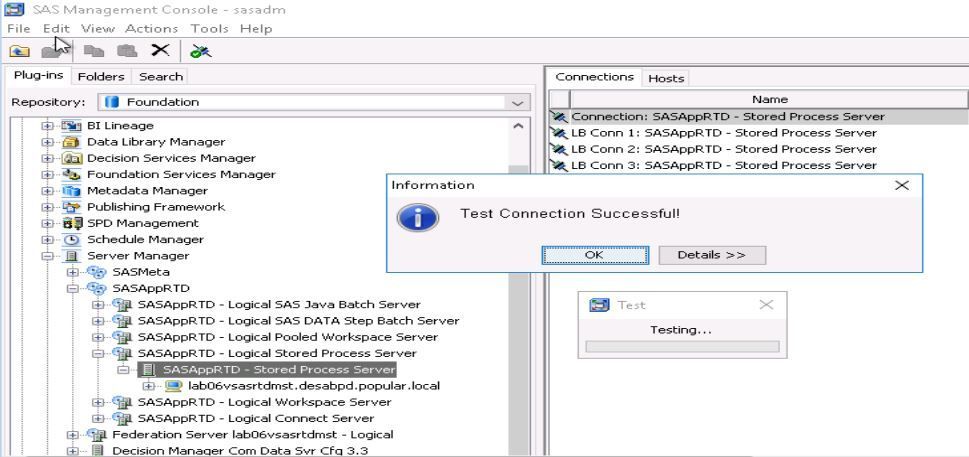The image size is (969, 457).
Task: Select the Connections tab
Action: (x=595, y=77)
